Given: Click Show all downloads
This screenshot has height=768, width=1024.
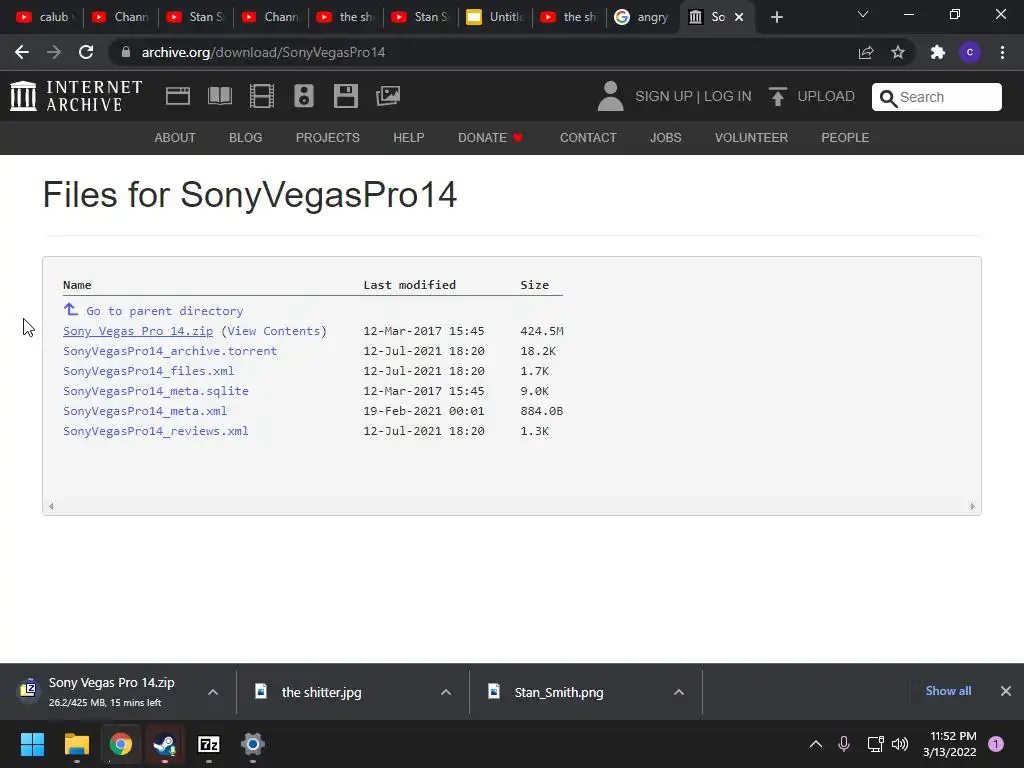Looking at the screenshot, I should [x=948, y=691].
